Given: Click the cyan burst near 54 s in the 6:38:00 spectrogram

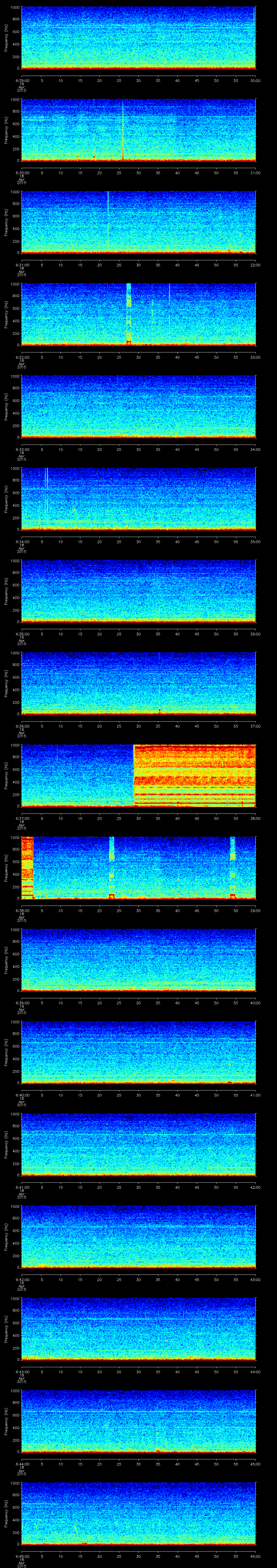Looking at the screenshot, I should [233, 868].
